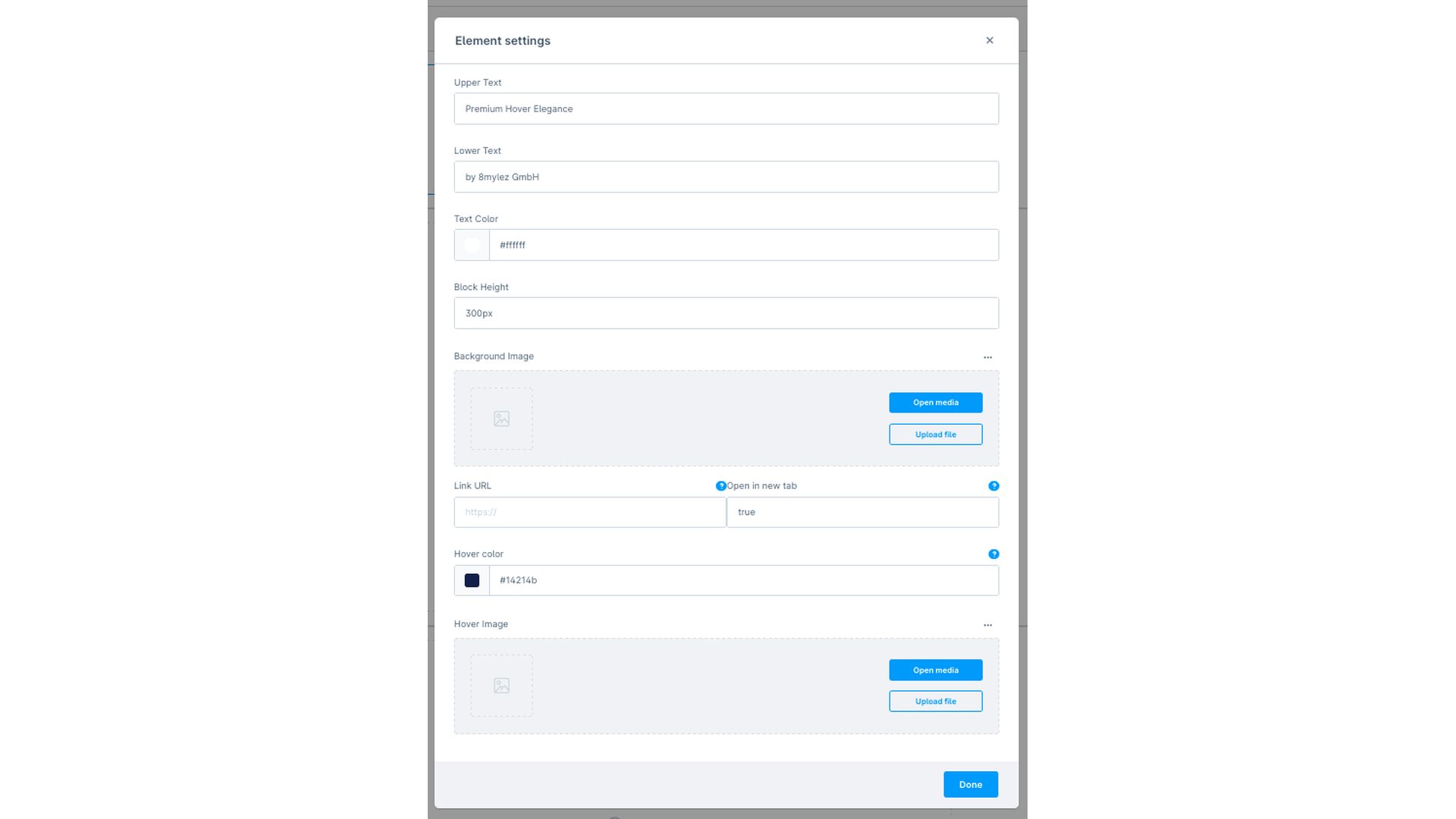
Task: Click the image placeholder icon in Hover Image
Action: [x=500, y=685]
